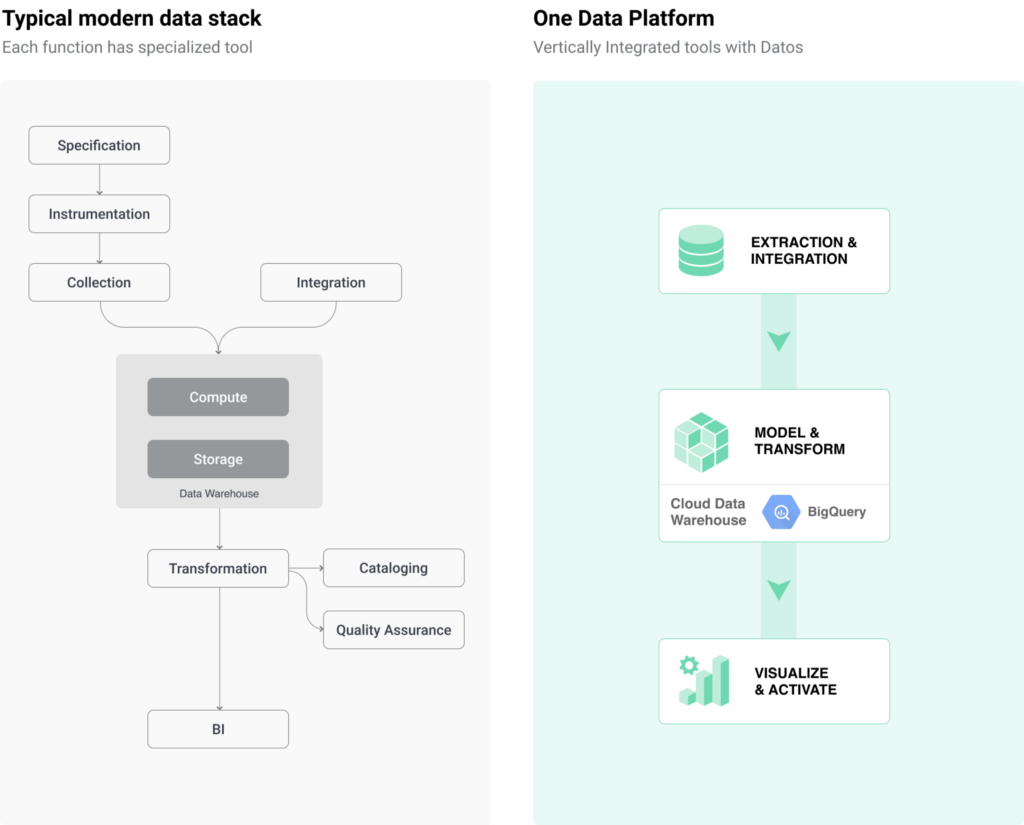Click the bar chart with gear icon

703,681
